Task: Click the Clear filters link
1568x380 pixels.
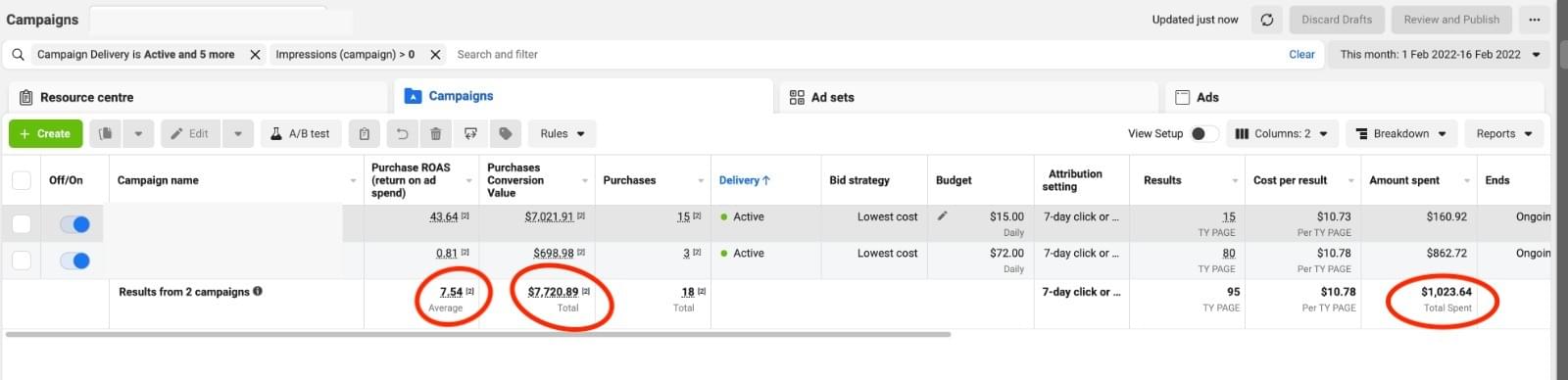Action: 1301,55
